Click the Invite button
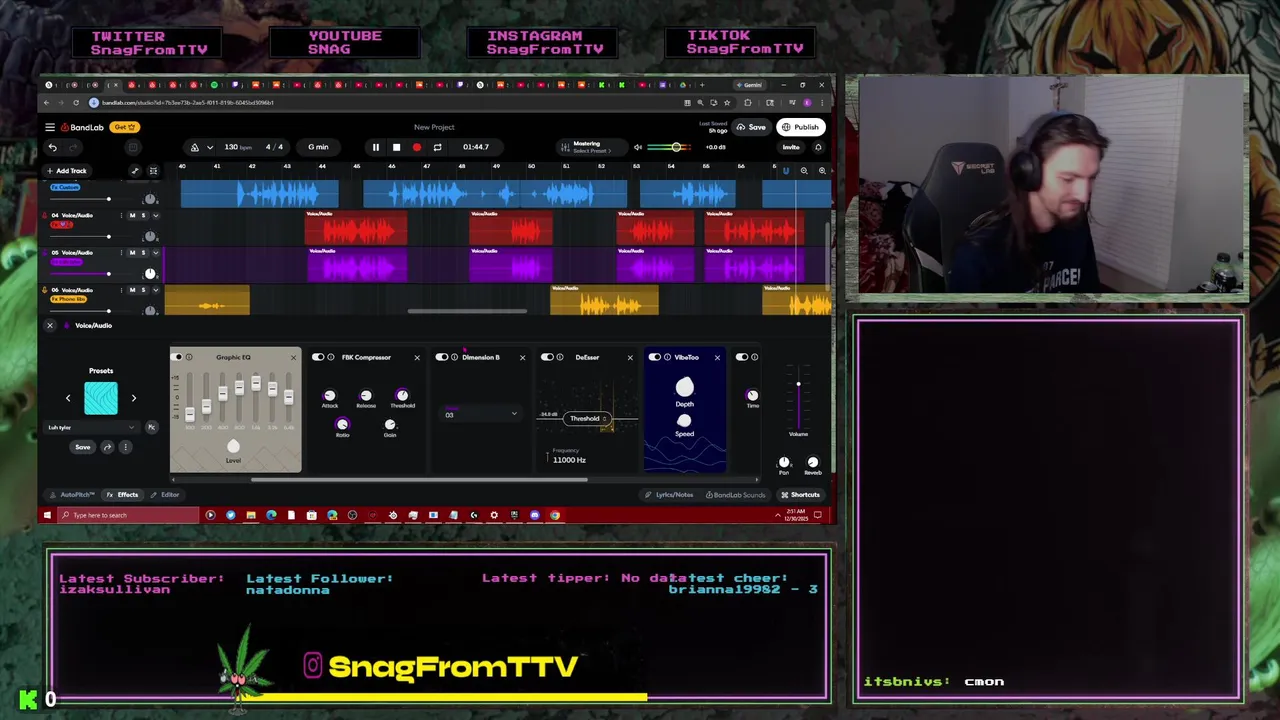This screenshot has height=720, width=1280. (791, 147)
